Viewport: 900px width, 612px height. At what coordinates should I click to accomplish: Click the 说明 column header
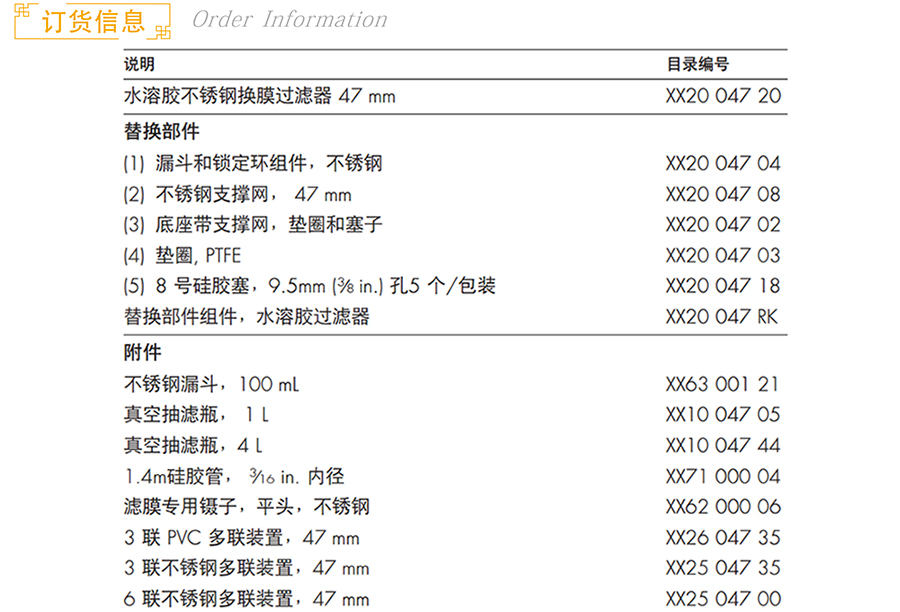point(139,65)
